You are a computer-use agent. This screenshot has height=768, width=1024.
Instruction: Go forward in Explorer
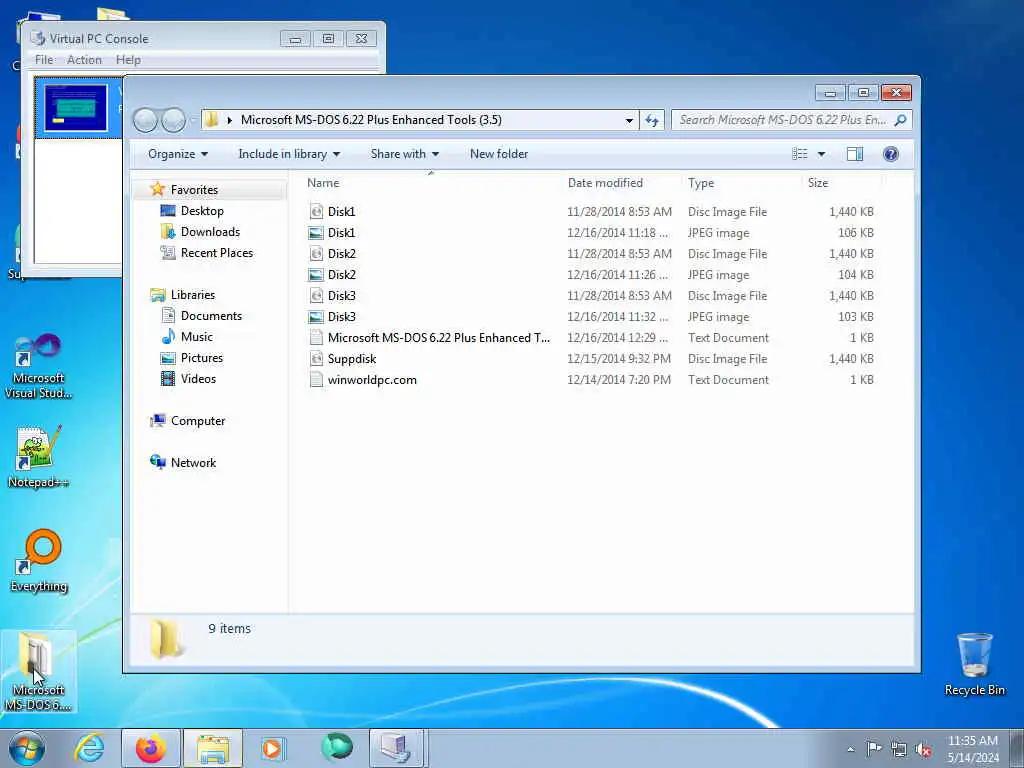click(x=173, y=120)
